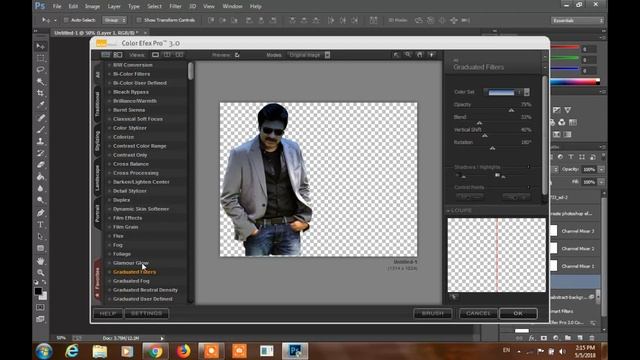640x360 pixels.
Task: Expand the Control Points section
Action: (x=529, y=187)
